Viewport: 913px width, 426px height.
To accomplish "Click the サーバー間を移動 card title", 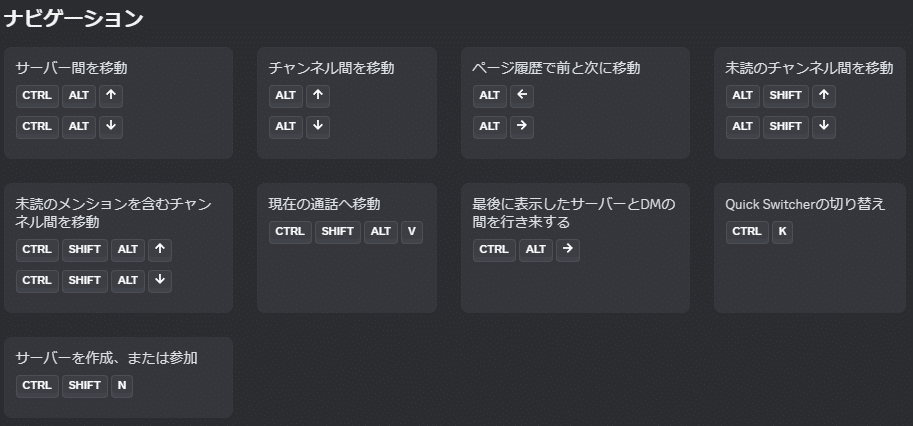I will [x=71, y=68].
